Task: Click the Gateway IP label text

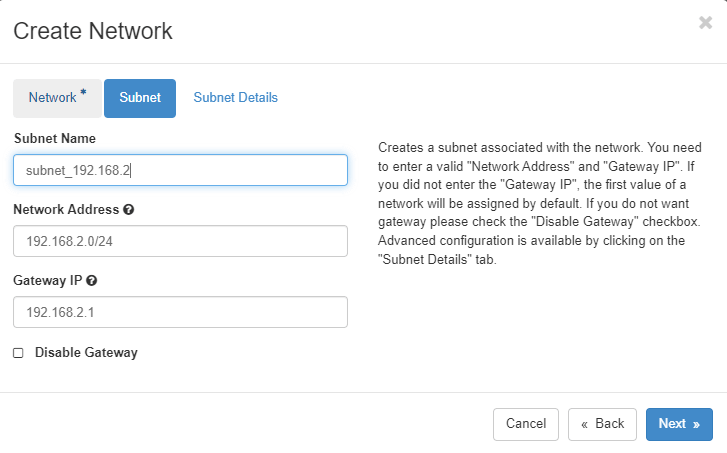Action: (48, 281)
